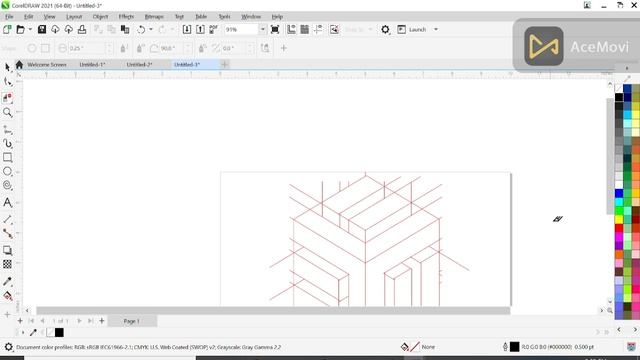Click the vertical scrollbar beside the canvas
Image resolution: width=640 pixels, height=360 pixels.
[x=610, y=155]
